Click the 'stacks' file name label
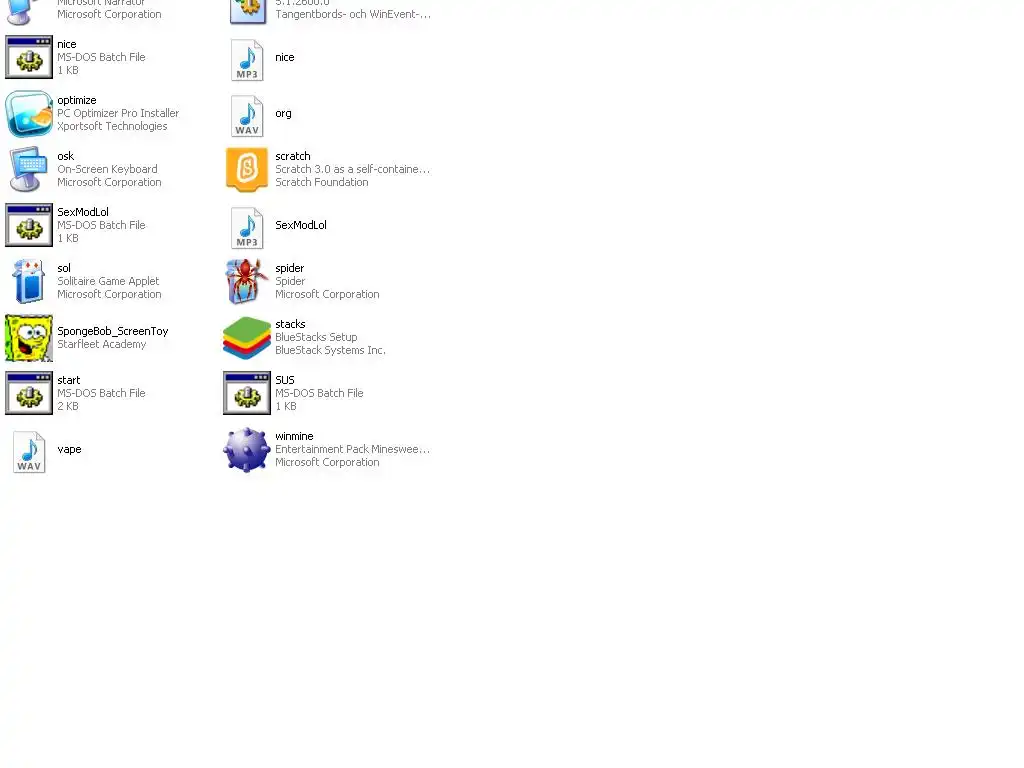The width and height of the screenshot is (1024, 768). click(290, 324)
